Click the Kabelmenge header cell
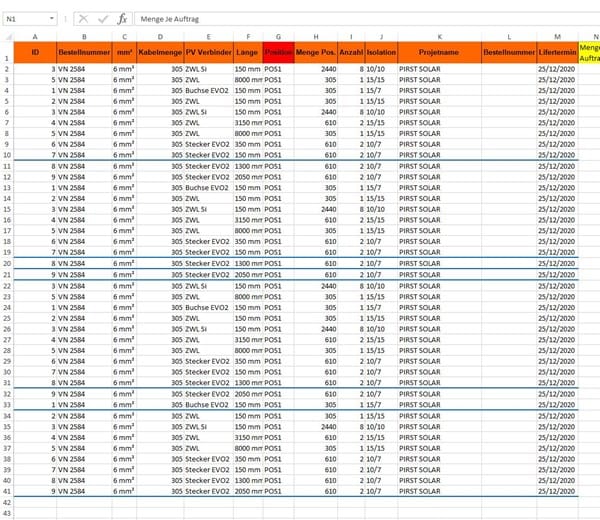The image size is (600, 520). pos(160,50)
